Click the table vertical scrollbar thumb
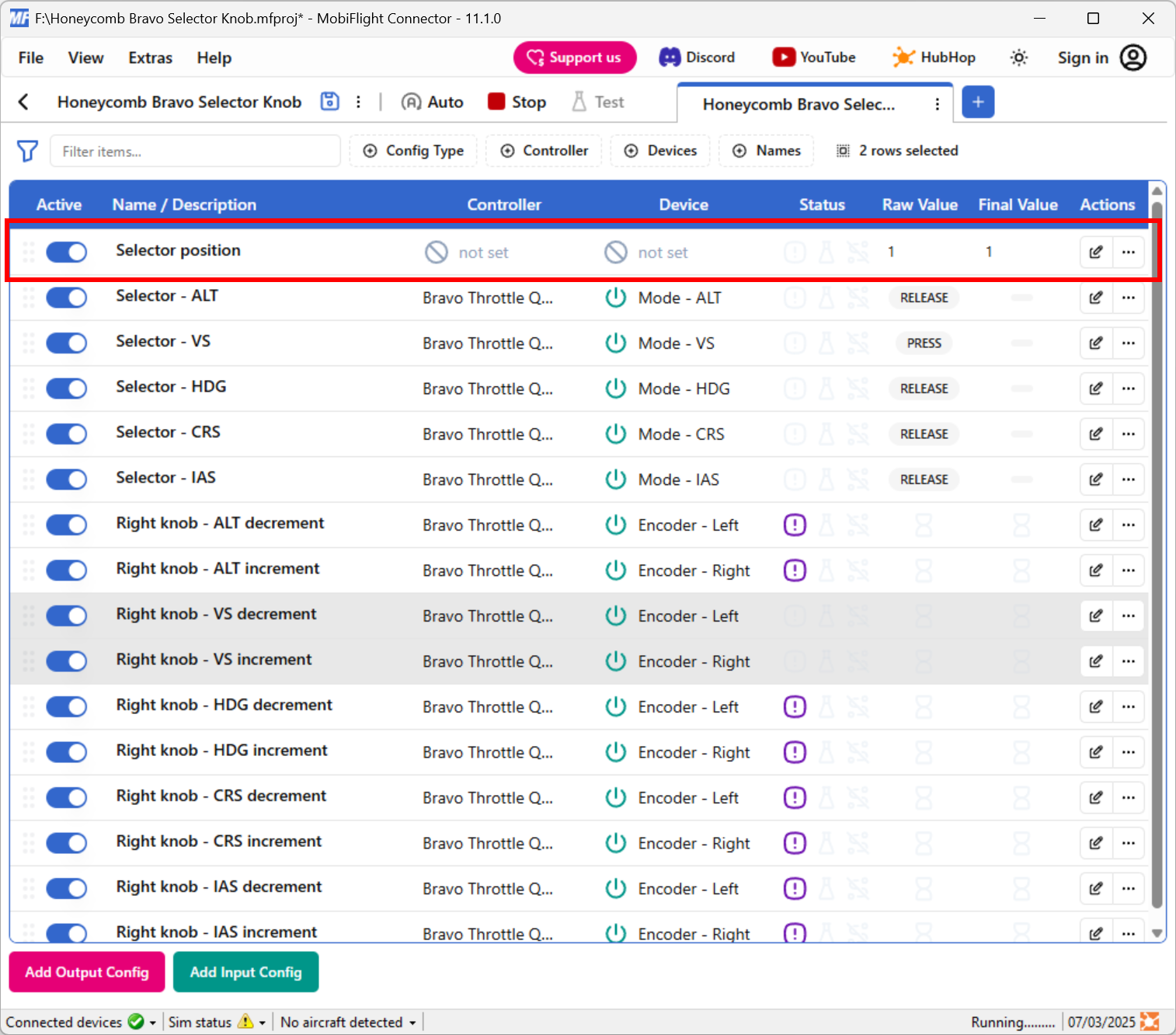The height and width of the screenshot is (1035, 1176). pos(1157,556)
